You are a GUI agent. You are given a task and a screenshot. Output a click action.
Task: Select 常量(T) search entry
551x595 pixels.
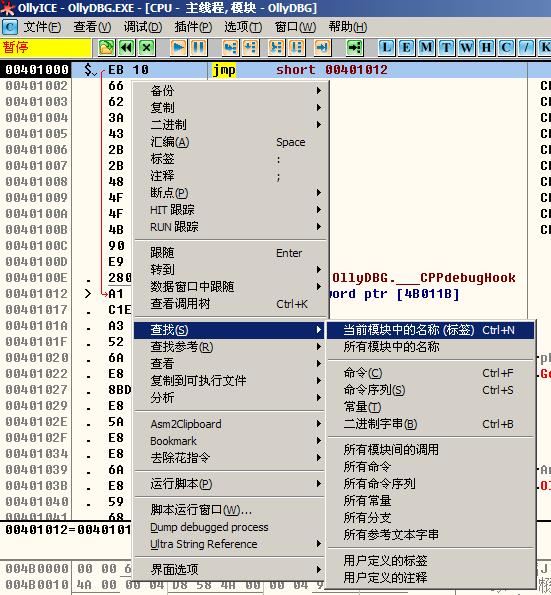(431, 407)
